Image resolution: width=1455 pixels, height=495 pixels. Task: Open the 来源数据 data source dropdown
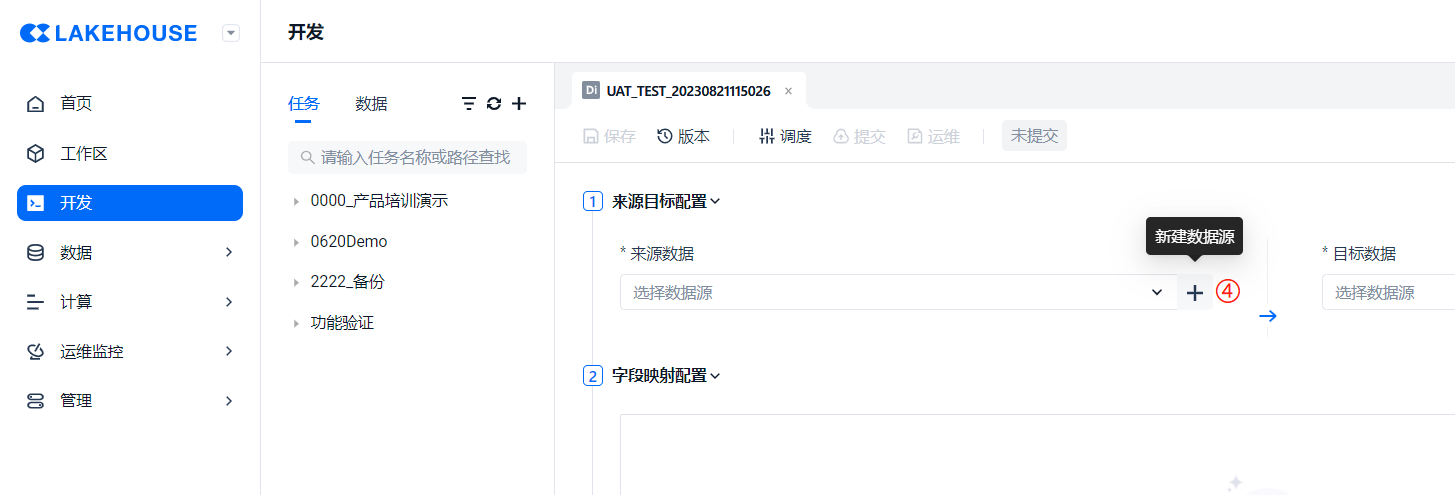coord(898,293)
